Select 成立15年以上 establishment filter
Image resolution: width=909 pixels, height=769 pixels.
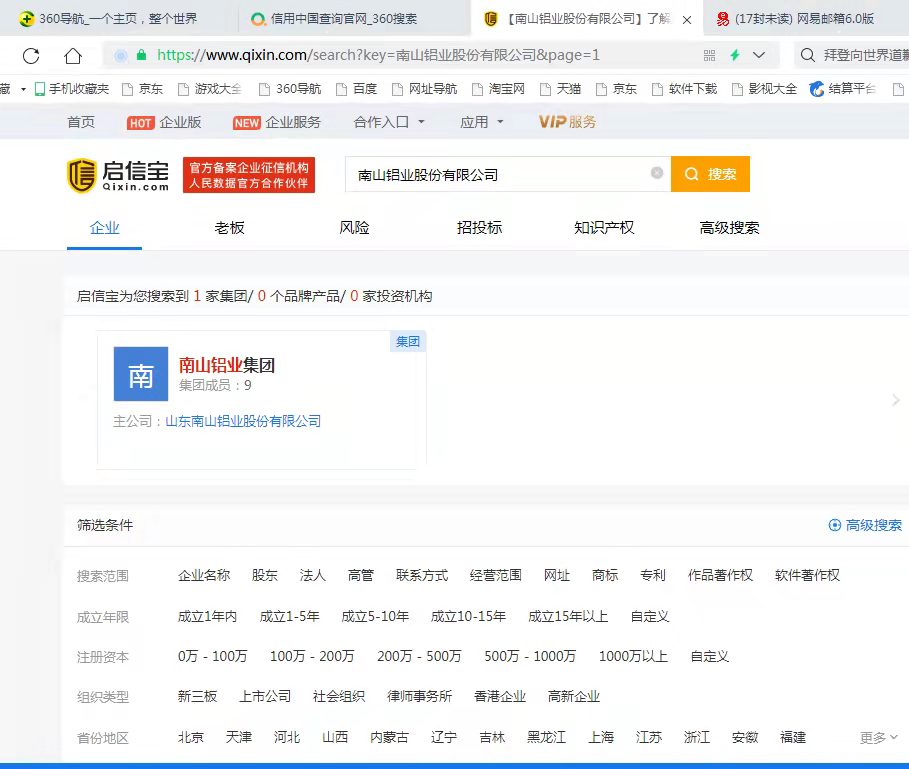568,616
